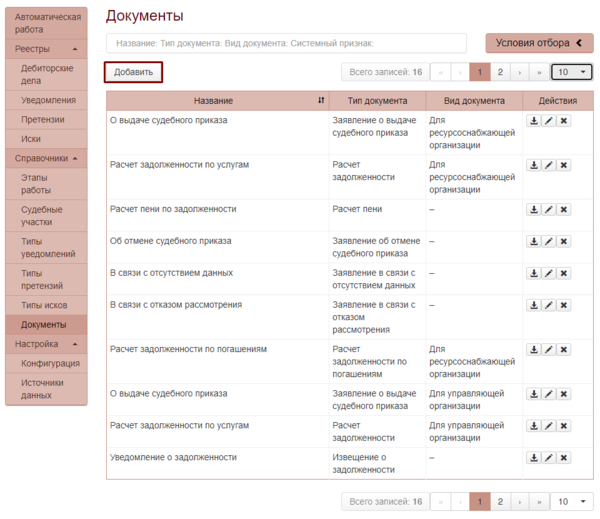Collapse the 'Реестры' sidebar section
The width and height of the screenshot is (600, 519).
[46, 49]
